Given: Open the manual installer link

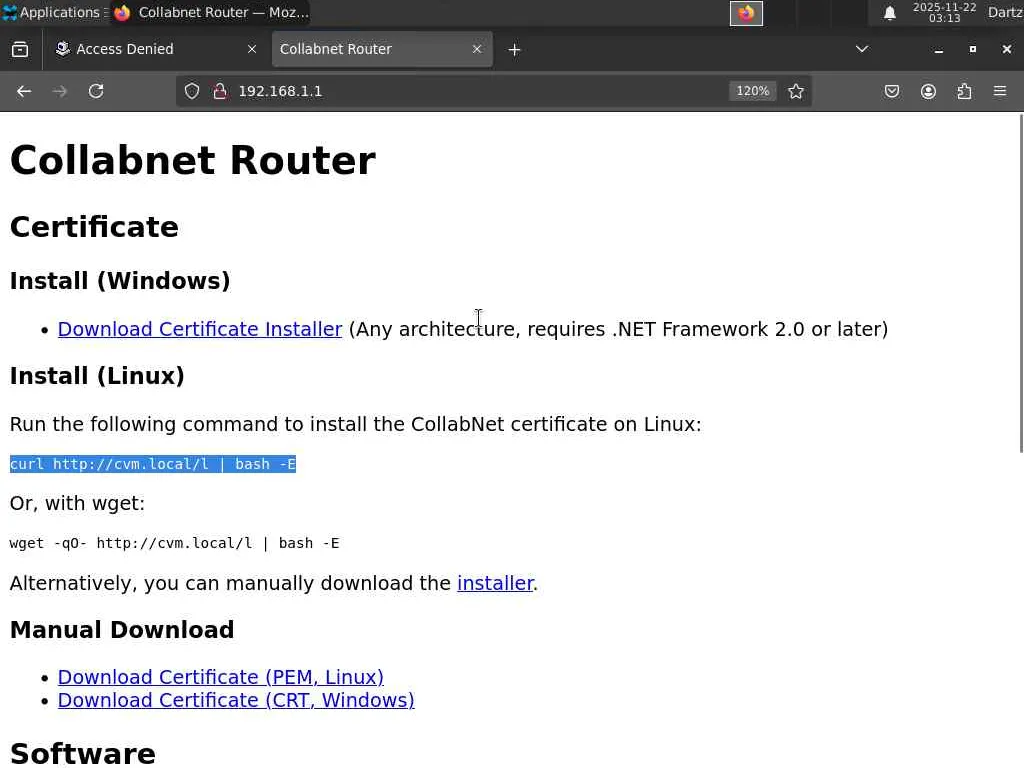Looking at the screenshot, I should pyautogui.click(x=495, y=583).
